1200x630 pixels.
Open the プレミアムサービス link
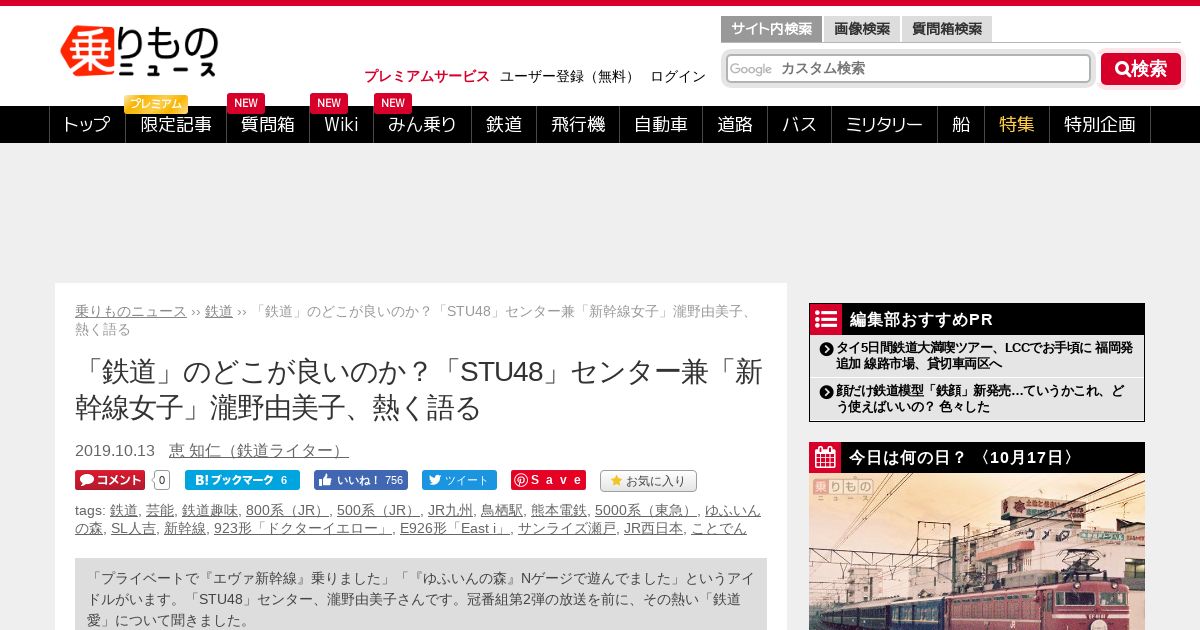click(x=427, y=76)
